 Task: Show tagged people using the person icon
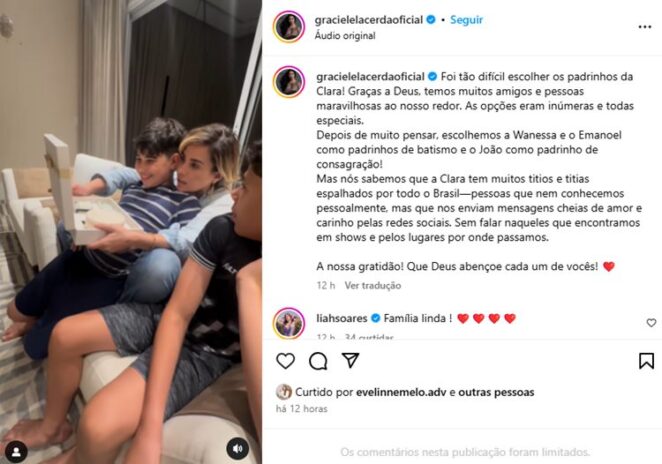pyautogui.click(x=16, y=452)
